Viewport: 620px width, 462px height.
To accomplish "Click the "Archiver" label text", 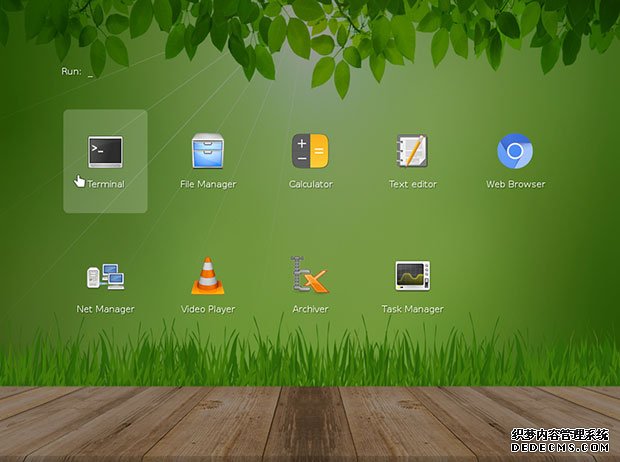I will pyautogui.click(x=310, y=309).
